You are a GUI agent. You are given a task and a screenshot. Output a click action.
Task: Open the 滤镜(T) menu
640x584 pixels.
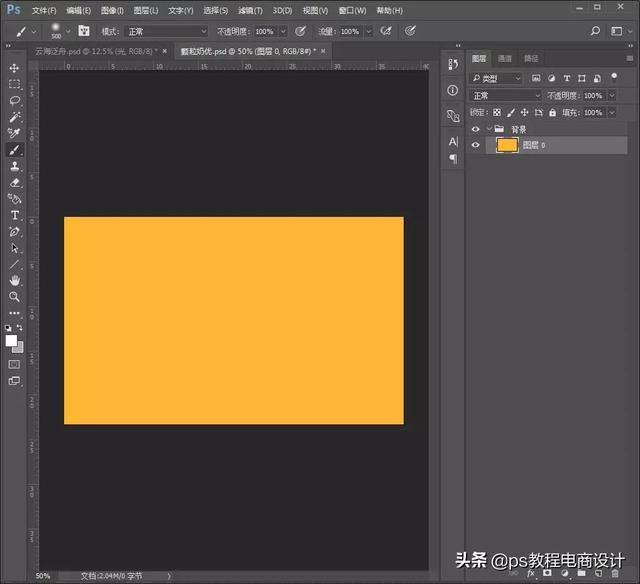point(250,11)
